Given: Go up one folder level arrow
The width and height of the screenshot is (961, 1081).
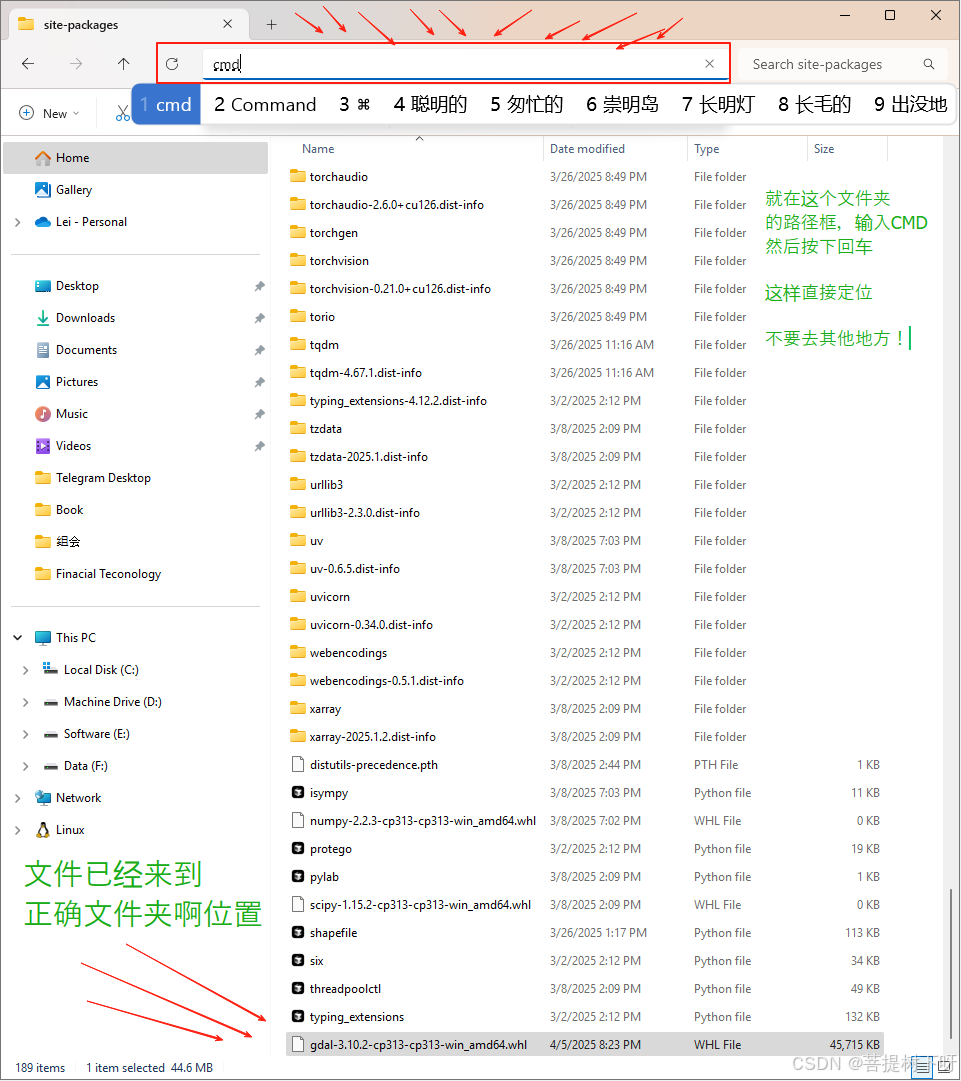Looking at the screenshot, I should point(123,64).
